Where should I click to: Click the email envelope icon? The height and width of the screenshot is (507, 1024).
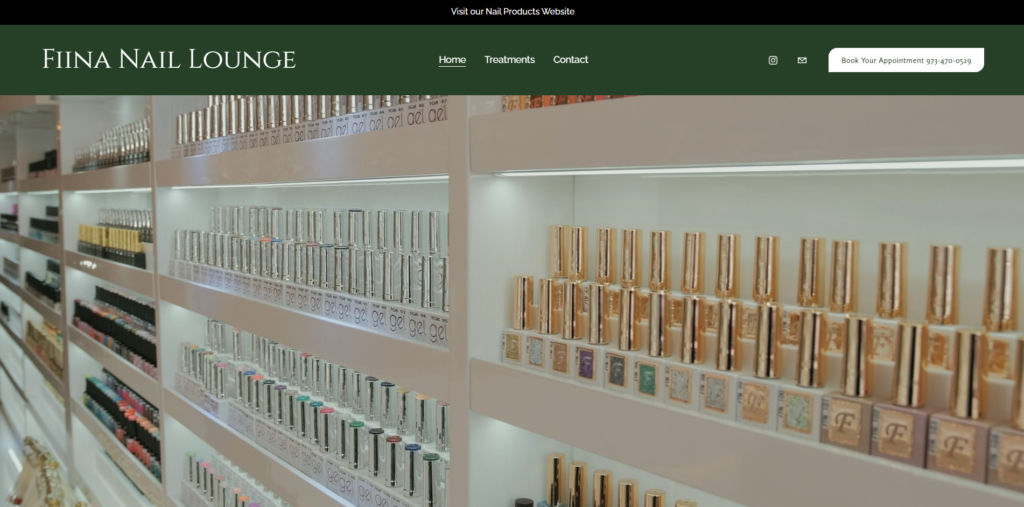point(802,60)
